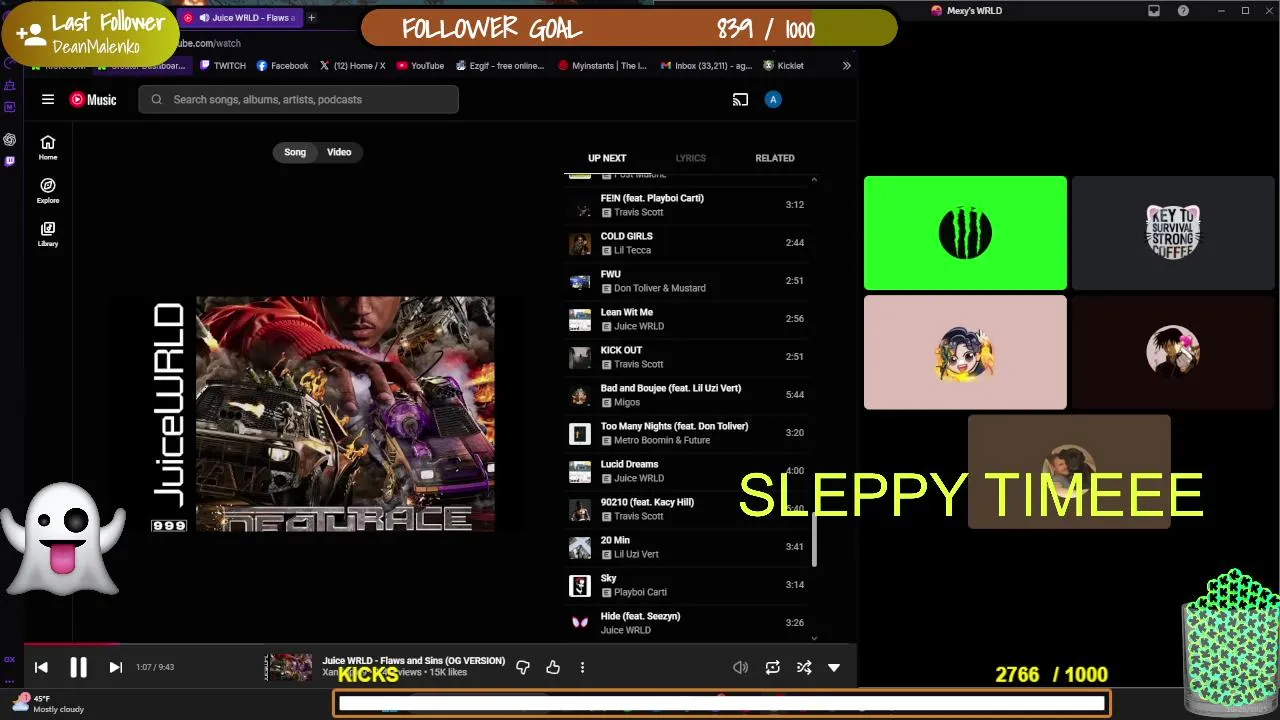
Task: Click the Cast to device icon
Action: coord(740,99)
